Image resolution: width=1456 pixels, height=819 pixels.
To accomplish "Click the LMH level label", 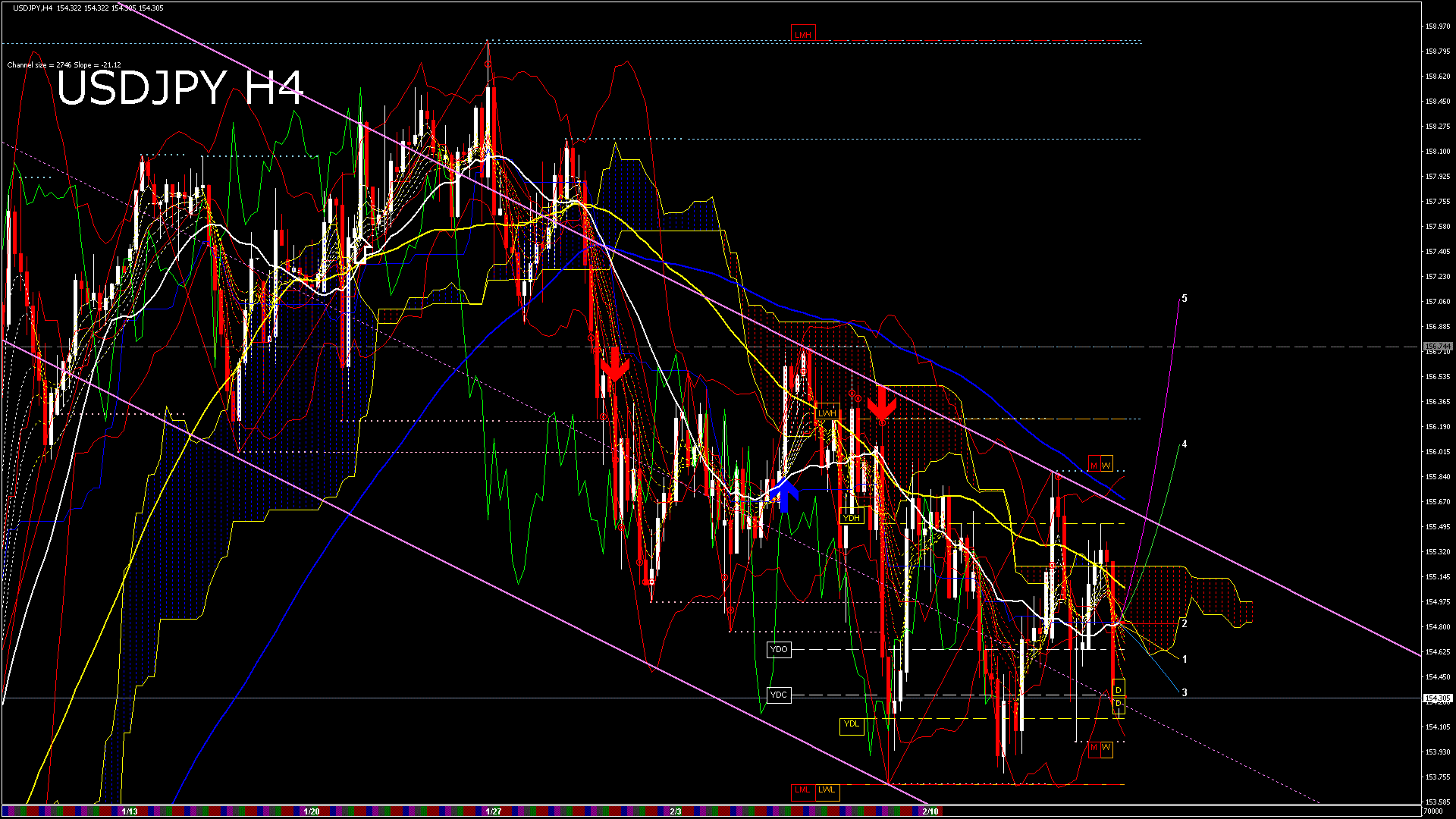I will 802,34.
